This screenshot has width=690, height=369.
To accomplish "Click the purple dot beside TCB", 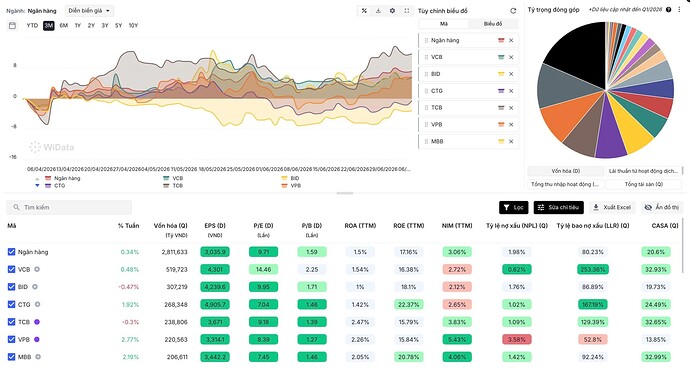I will coord(37,322).
